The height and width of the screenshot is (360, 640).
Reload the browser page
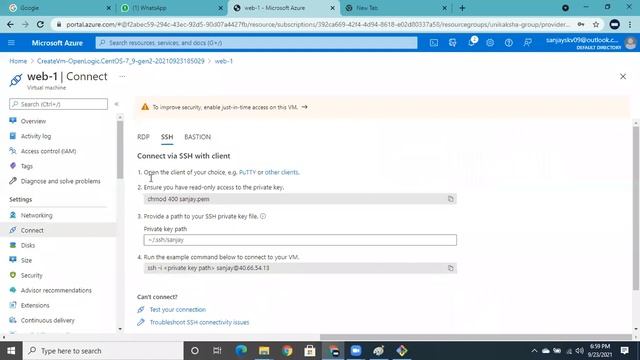(x=40, y=24)
